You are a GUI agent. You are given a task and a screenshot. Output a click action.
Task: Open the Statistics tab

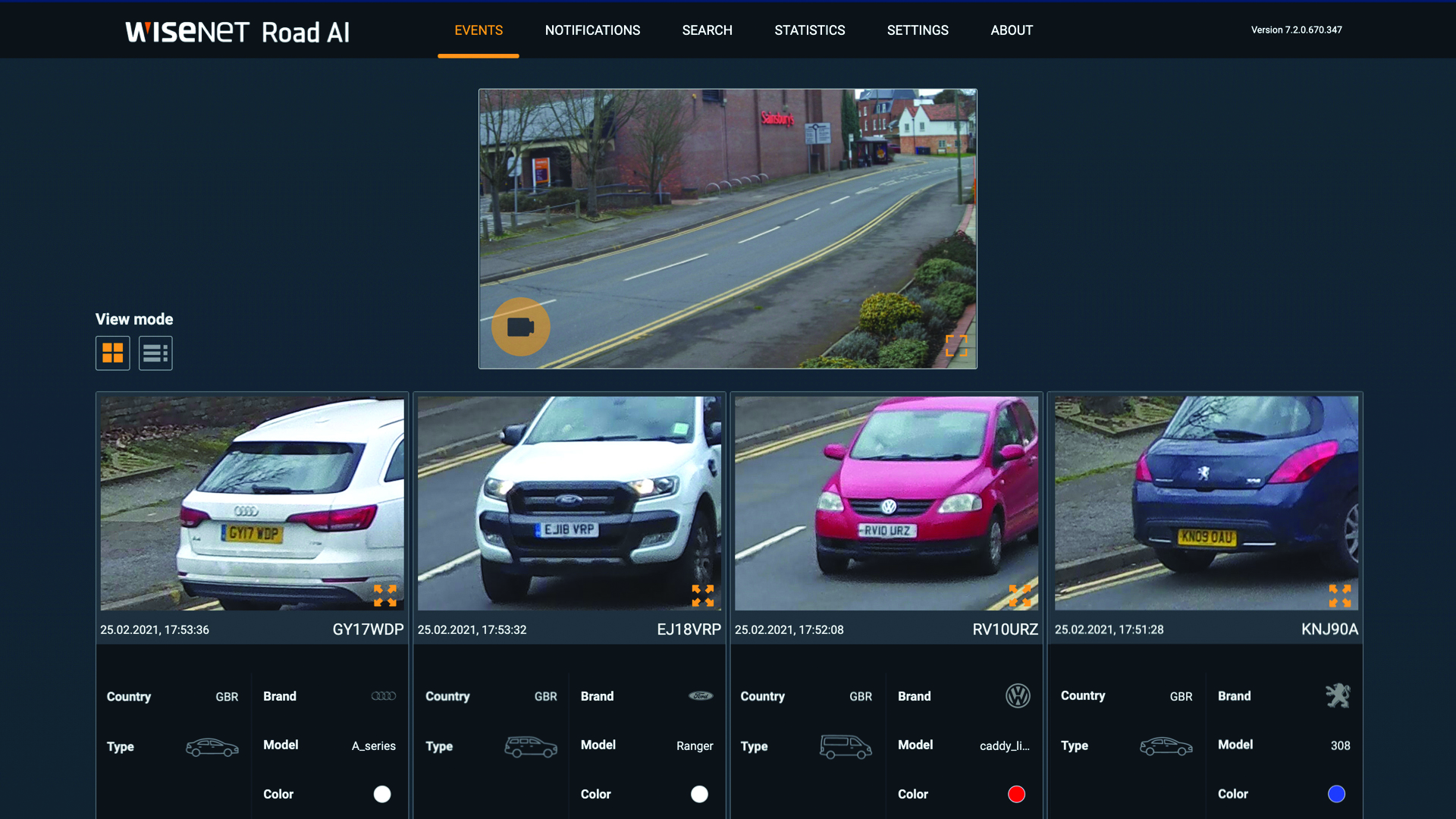click(809, 30)
